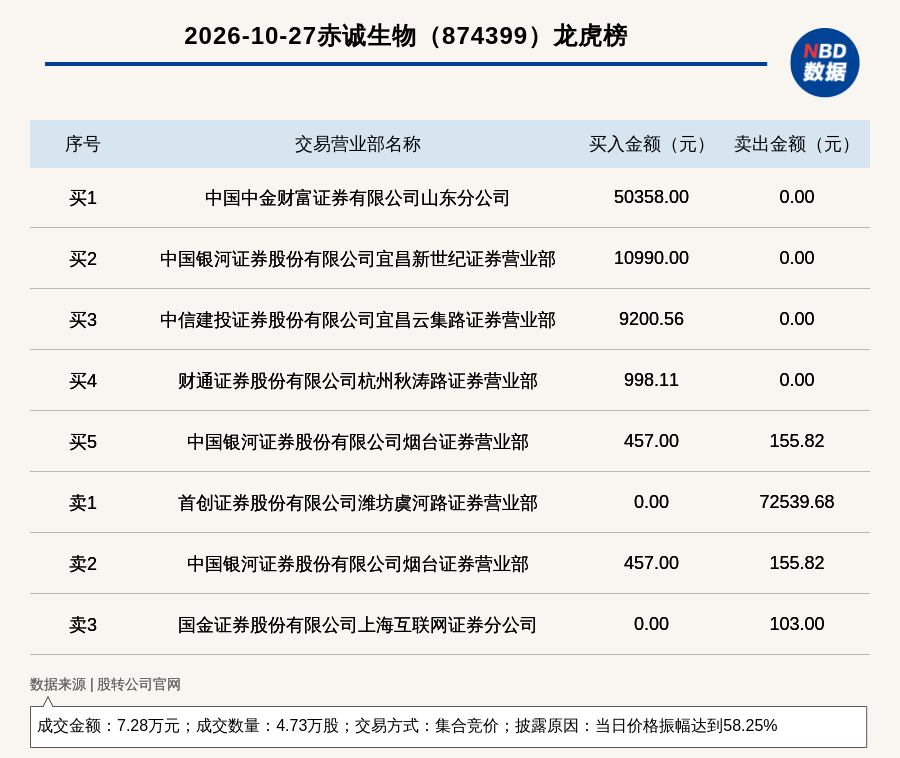Click the buy amount 998.11
900x758 pixels.
pyautogui.click(x=651, y=380)
